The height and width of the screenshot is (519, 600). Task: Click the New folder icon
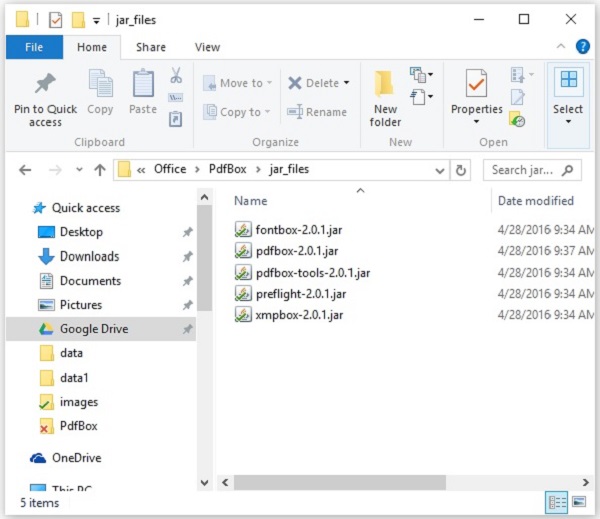385,83
